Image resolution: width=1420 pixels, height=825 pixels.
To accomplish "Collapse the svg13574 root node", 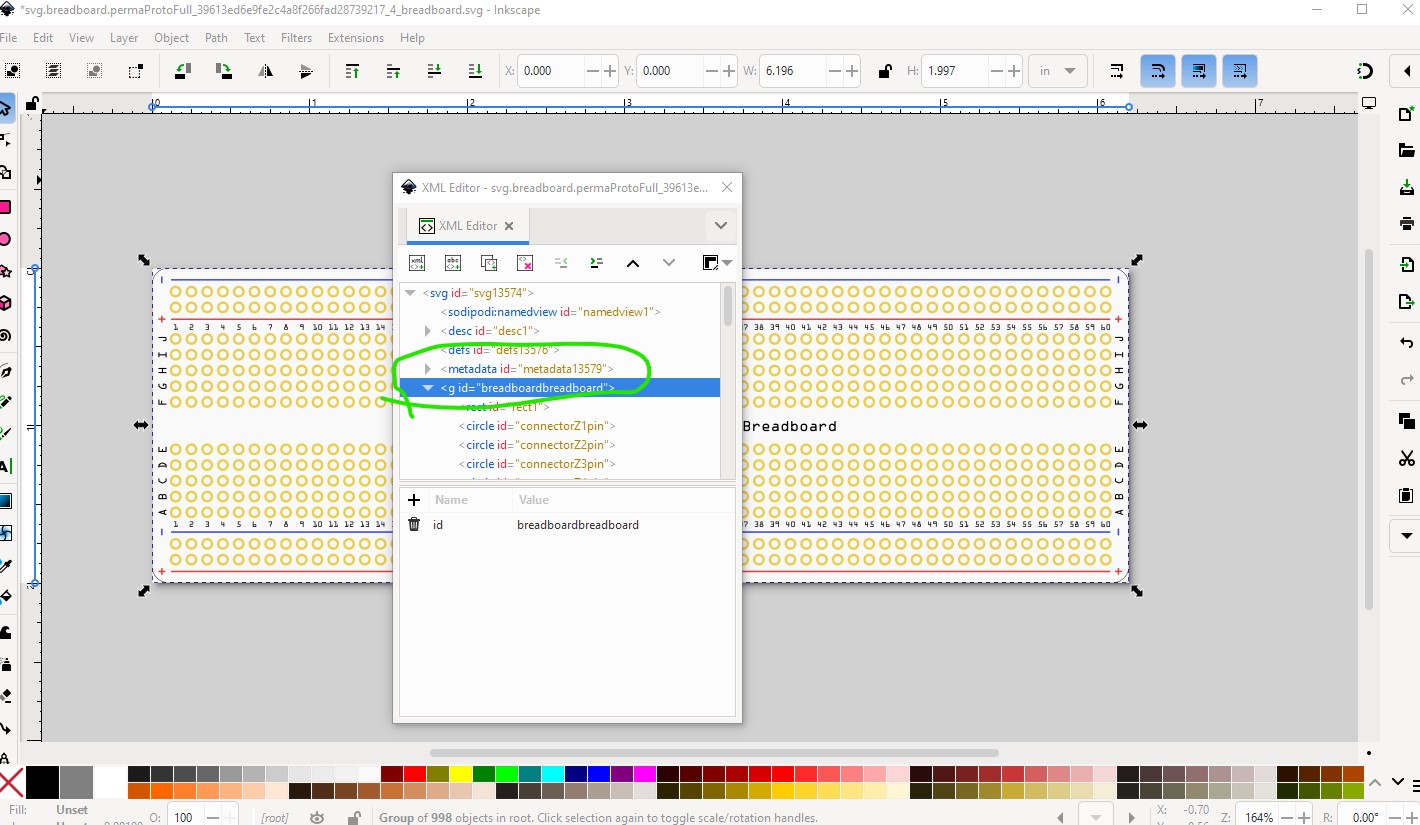I will click(410, 293).
